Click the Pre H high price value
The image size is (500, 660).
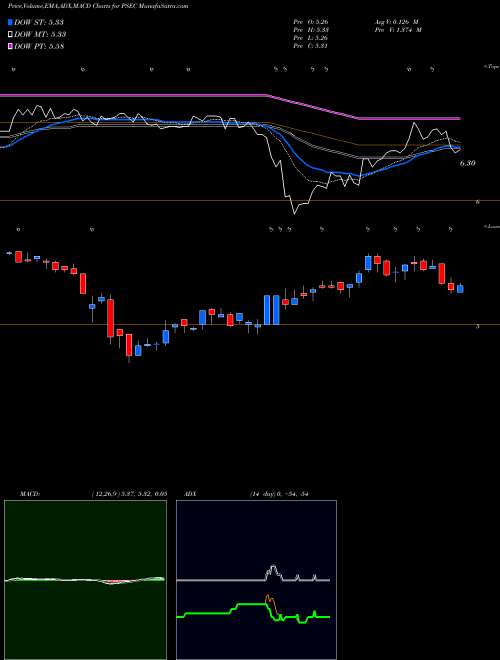311,30
